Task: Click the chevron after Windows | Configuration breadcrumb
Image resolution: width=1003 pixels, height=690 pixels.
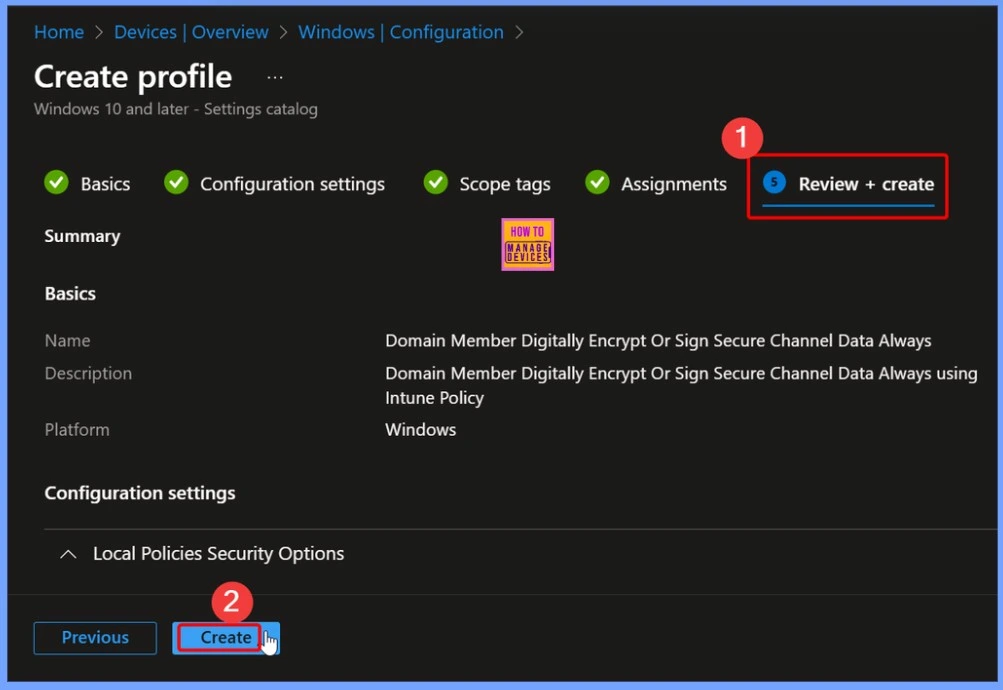Action: coord(519,32)
